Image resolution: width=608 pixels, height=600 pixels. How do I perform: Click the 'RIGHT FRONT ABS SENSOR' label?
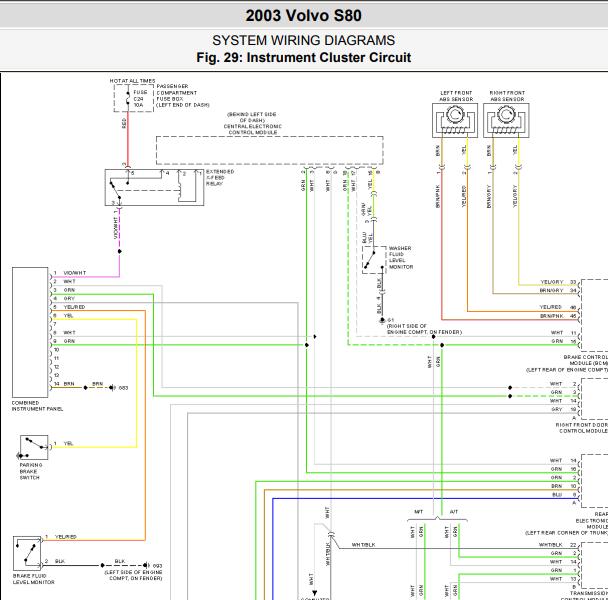point(507,96)
